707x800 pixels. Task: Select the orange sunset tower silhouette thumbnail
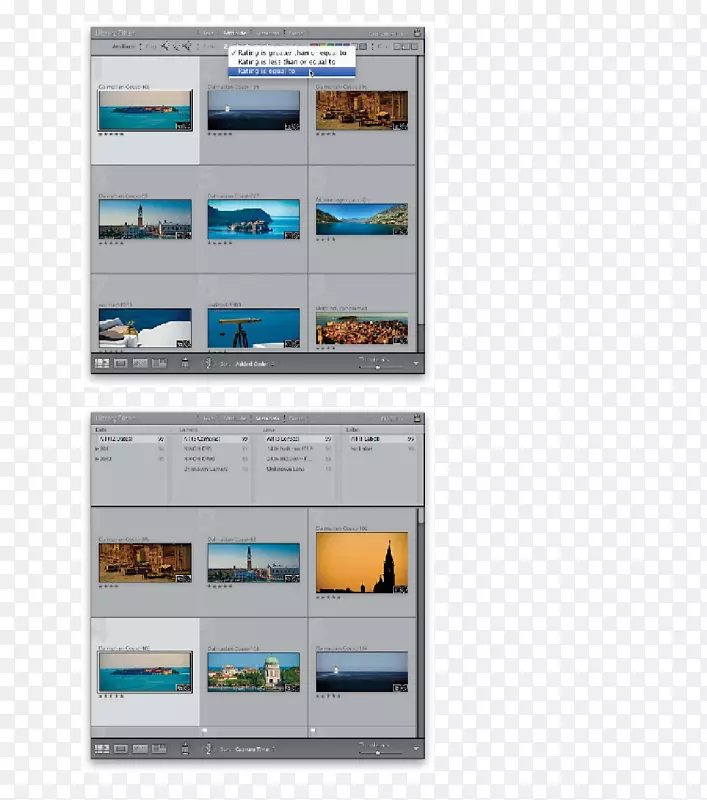(362, 564)
